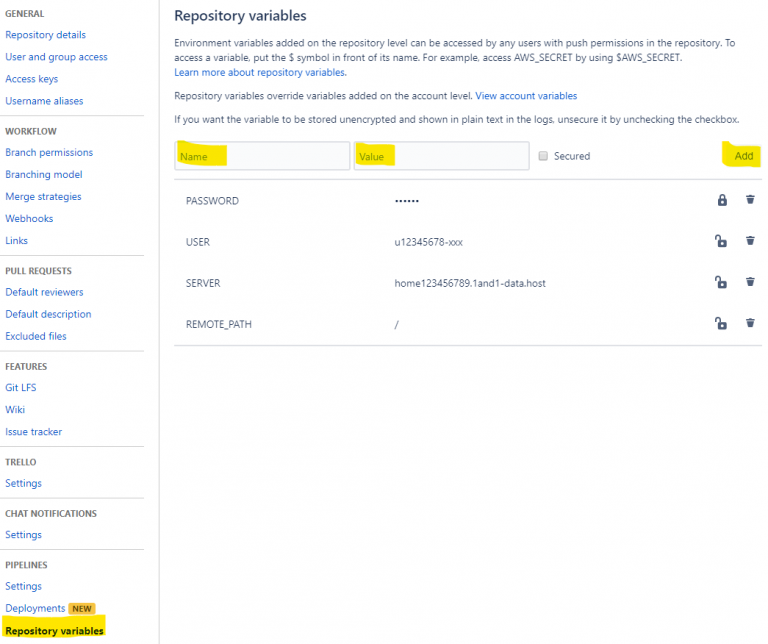Click the lock icon for PASSWORD variable

[x=721, y=200]
